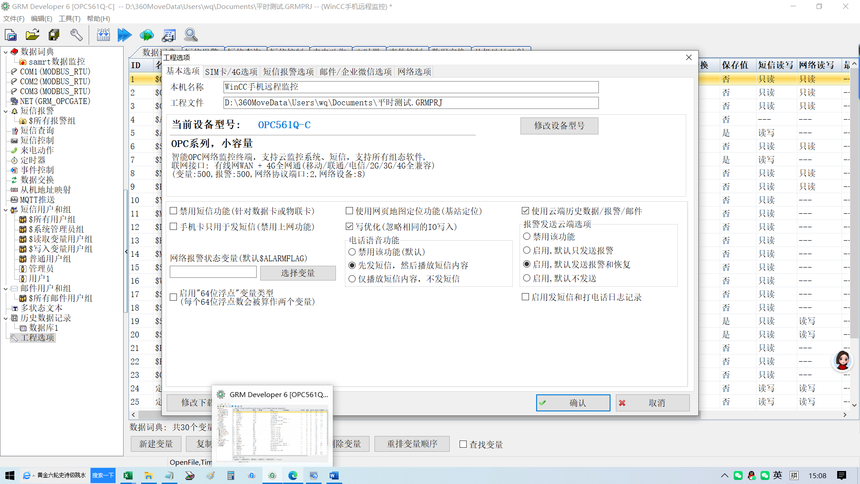Select 管理员 user in the tree
This screenshot has height=484, width=860.
pos(41,269)
